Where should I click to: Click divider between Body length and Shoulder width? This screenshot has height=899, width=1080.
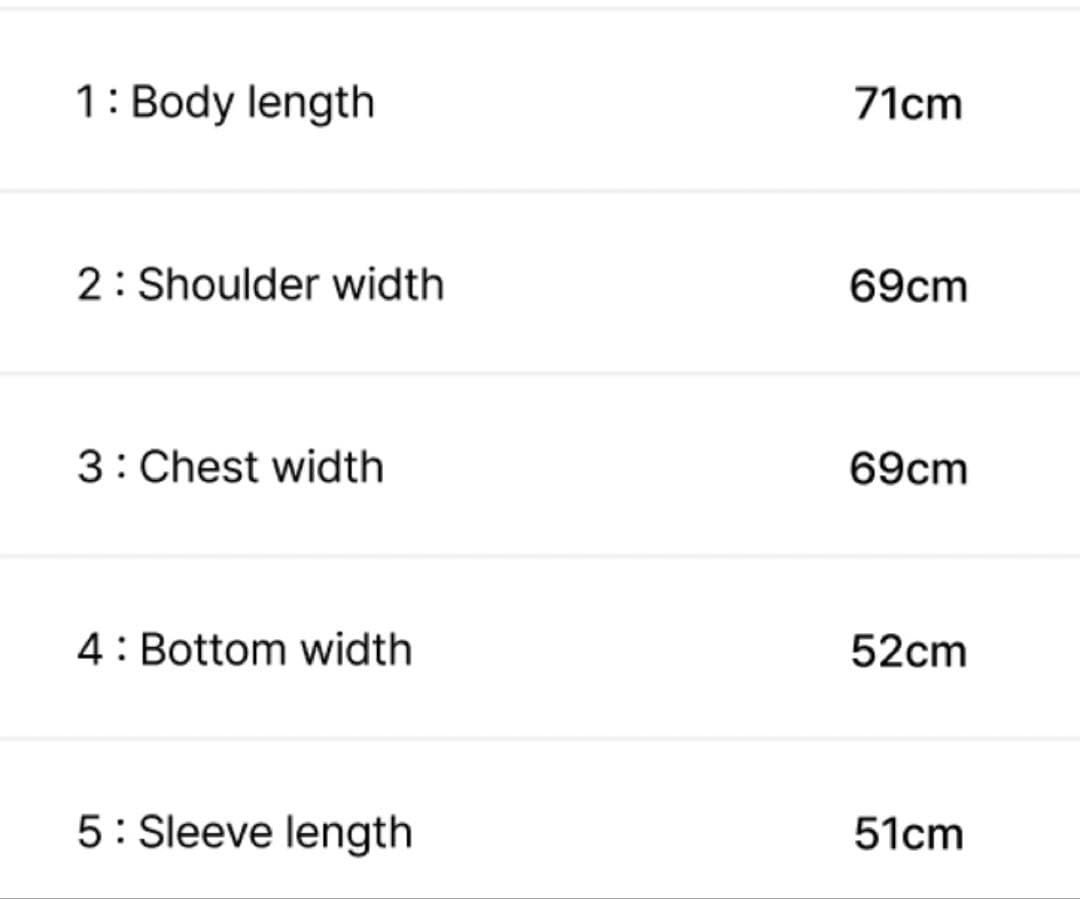point(540,190)
